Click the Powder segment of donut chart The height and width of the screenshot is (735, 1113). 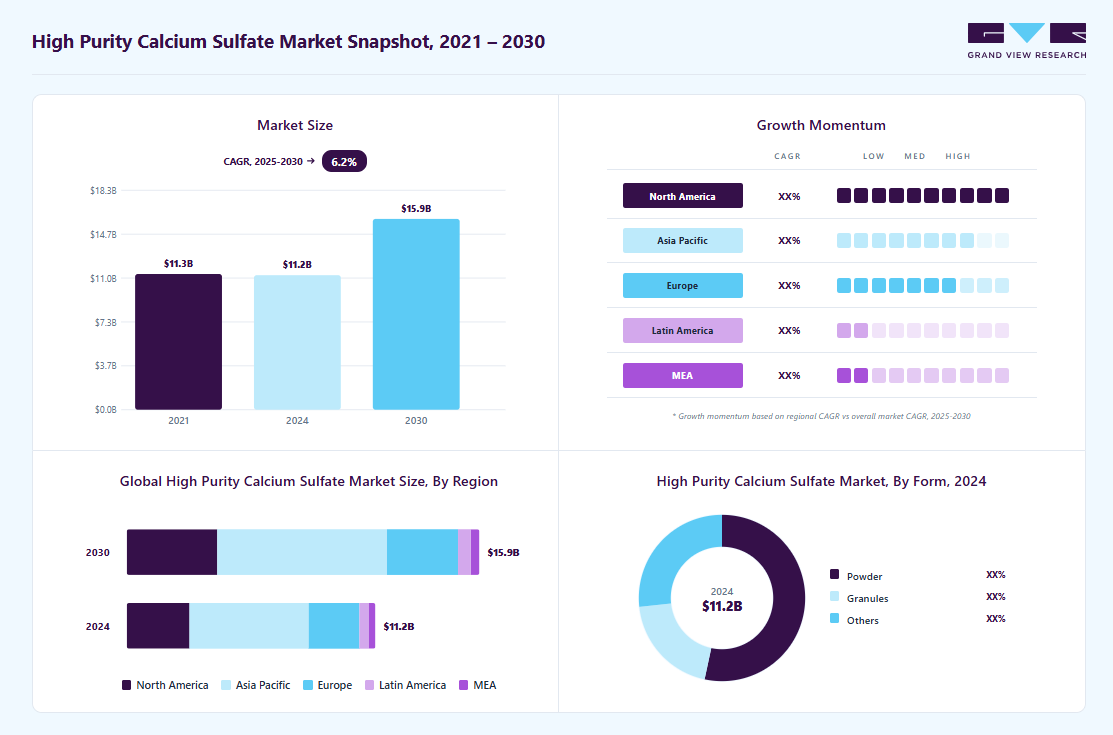(787, 598)
